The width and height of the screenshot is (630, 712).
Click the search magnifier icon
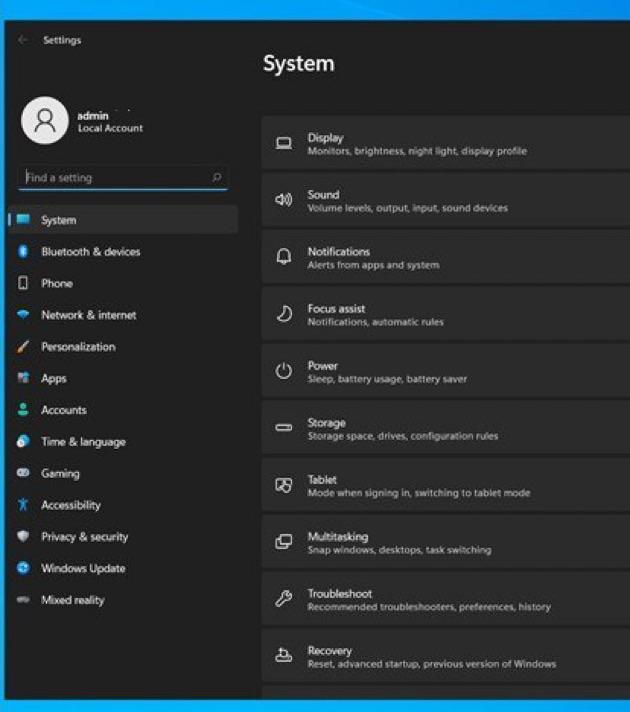click(x=217, y=177)
